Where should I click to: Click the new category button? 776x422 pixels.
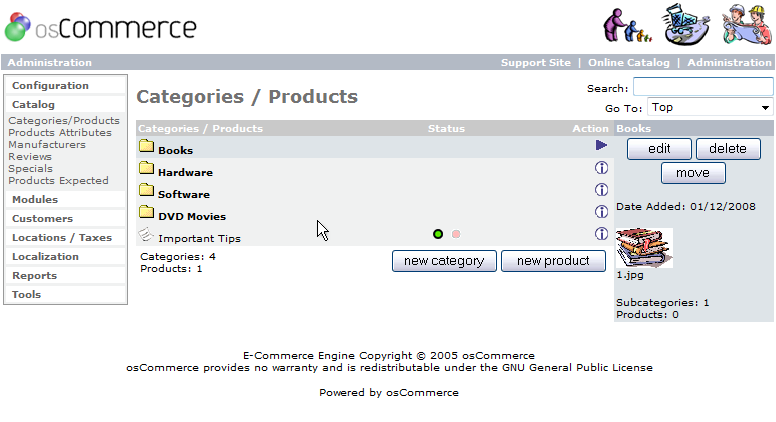point(444,261)
